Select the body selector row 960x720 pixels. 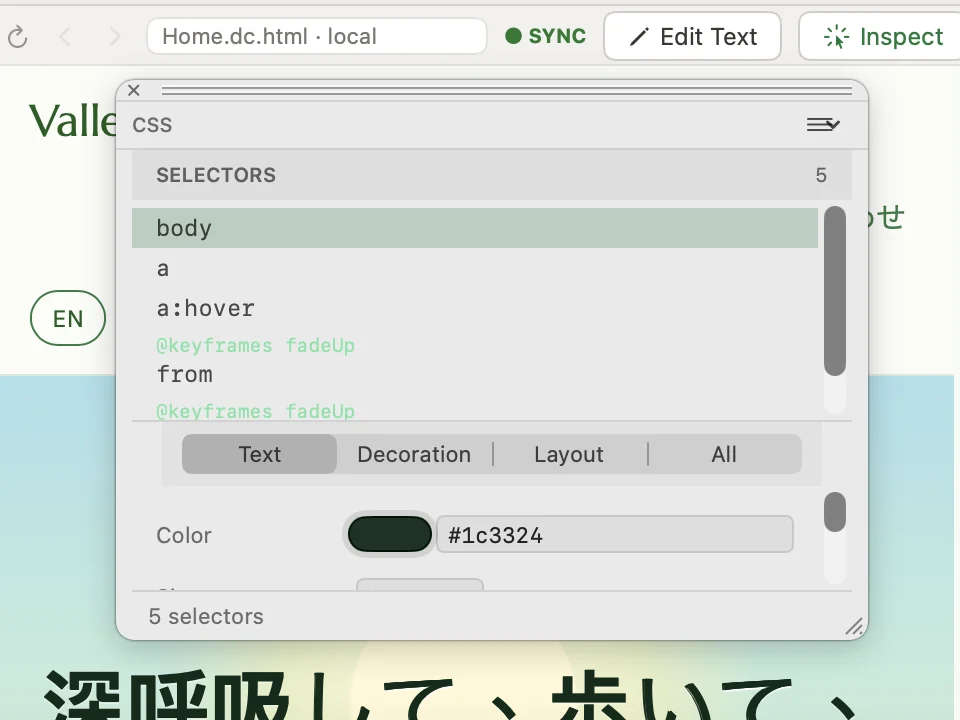click(x=474, y=228)
